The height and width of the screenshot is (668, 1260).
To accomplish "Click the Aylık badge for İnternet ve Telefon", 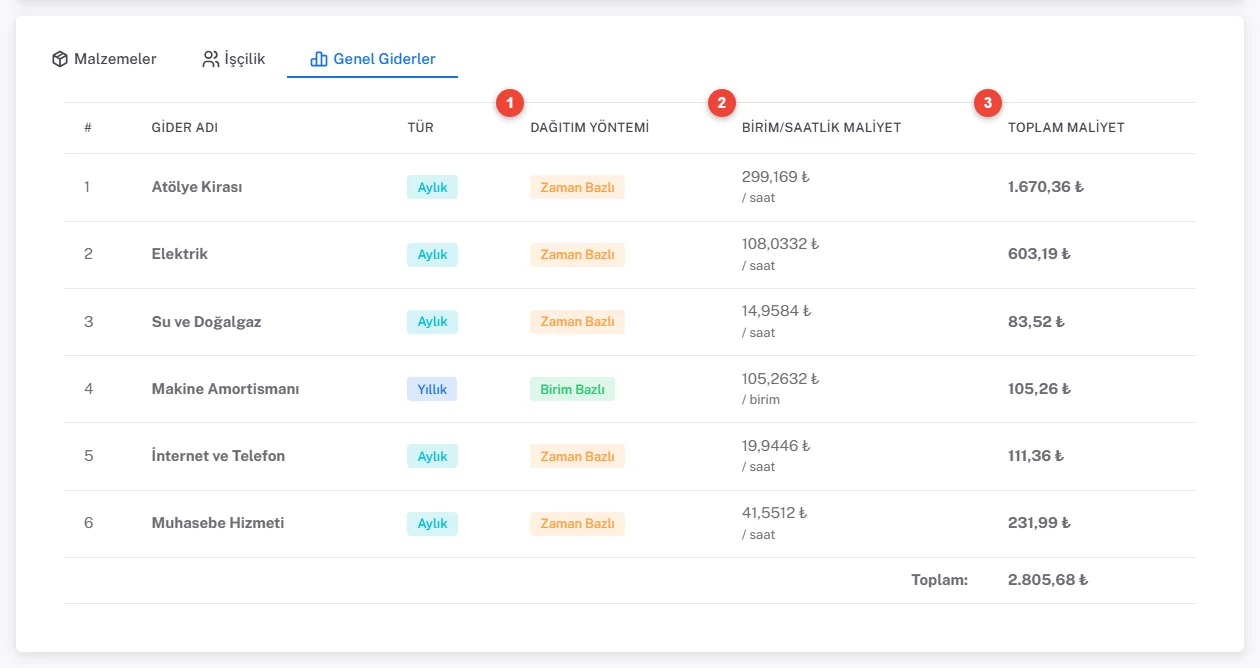I will (x=432, y=456).
